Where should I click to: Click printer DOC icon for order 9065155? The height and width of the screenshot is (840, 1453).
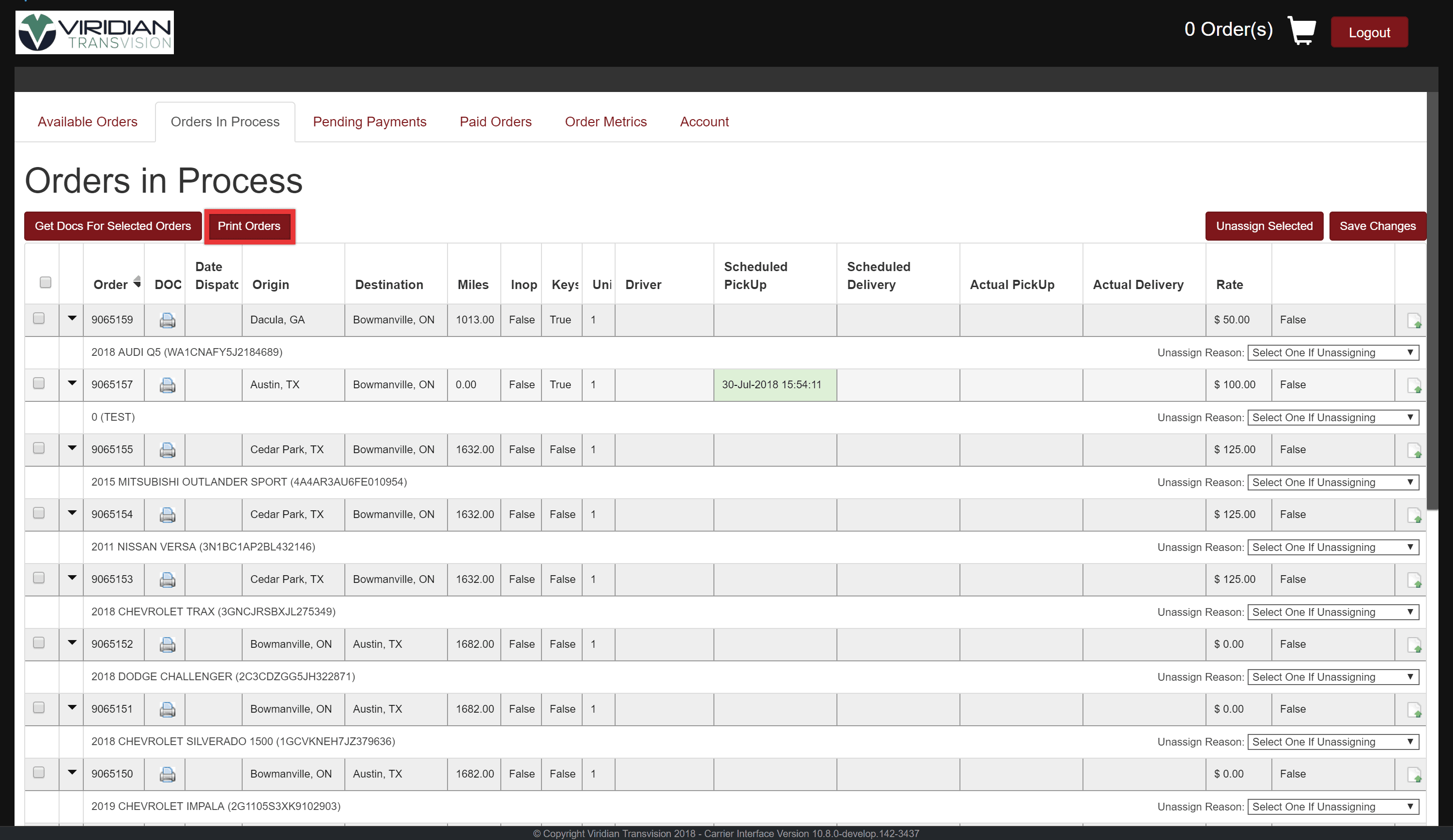[x=167, y=450]
